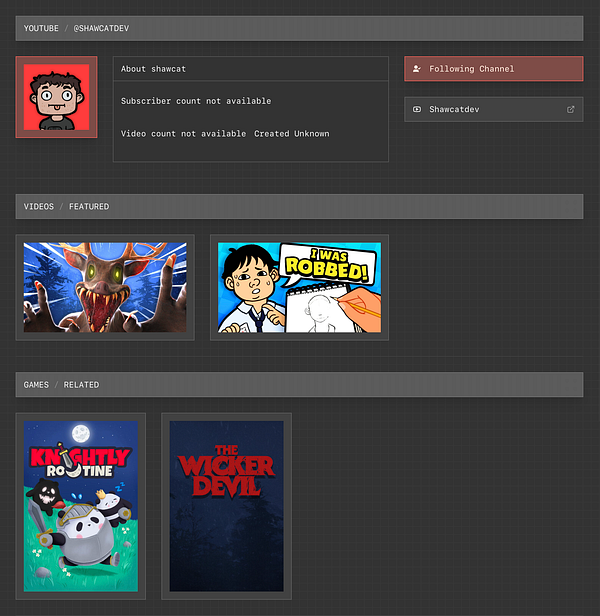The image size is (600, 616).
Task: Click the RELATED header label
Action: coord(81,385)
